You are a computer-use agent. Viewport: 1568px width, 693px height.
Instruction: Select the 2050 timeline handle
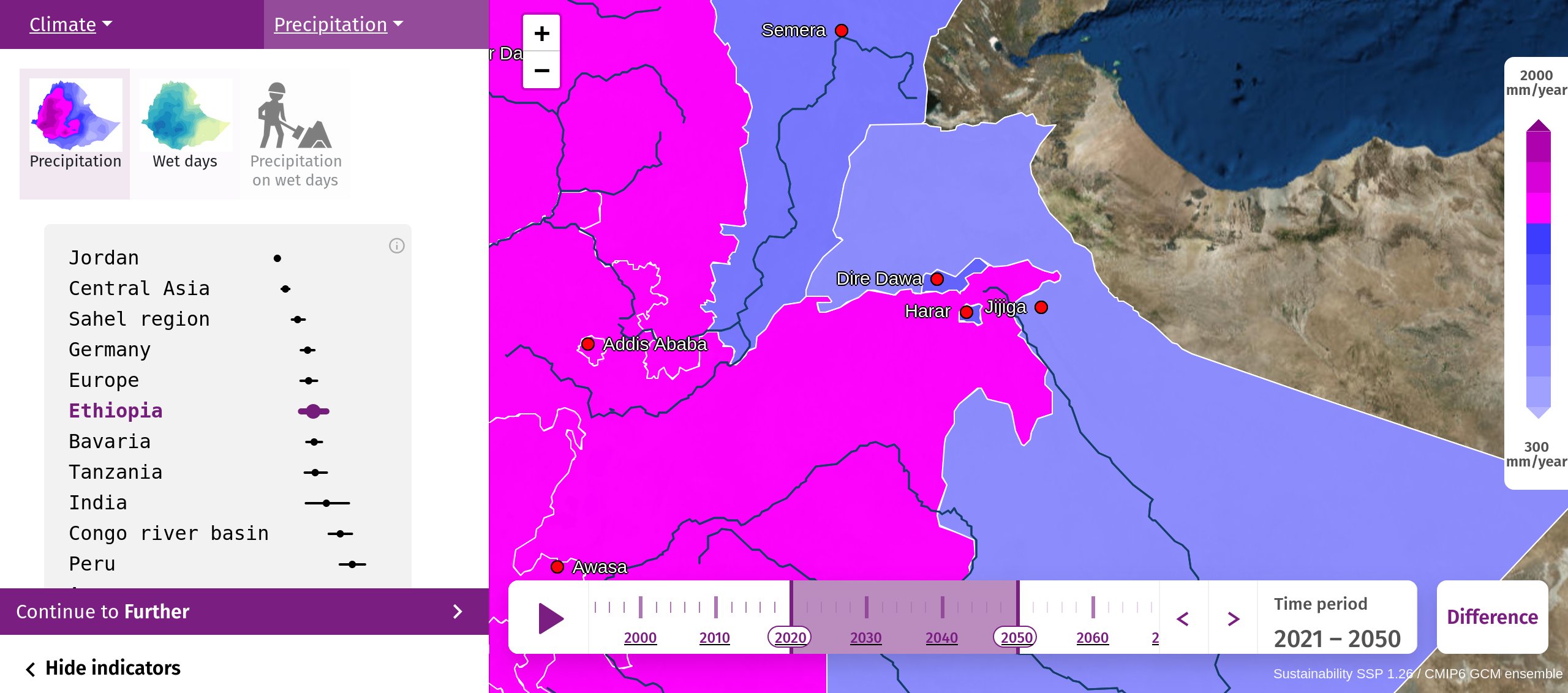tap(1016, 638)
